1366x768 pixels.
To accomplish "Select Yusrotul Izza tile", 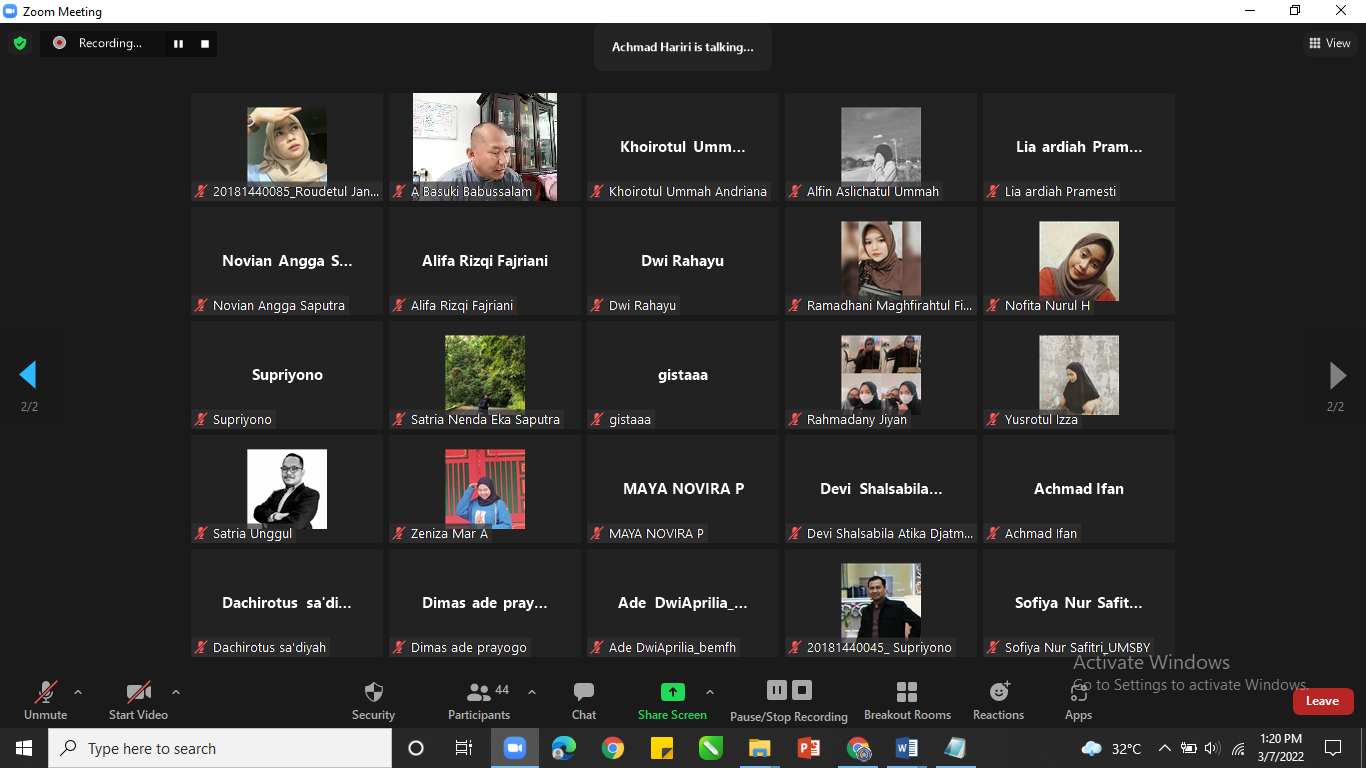I will tap(1079, 375).
